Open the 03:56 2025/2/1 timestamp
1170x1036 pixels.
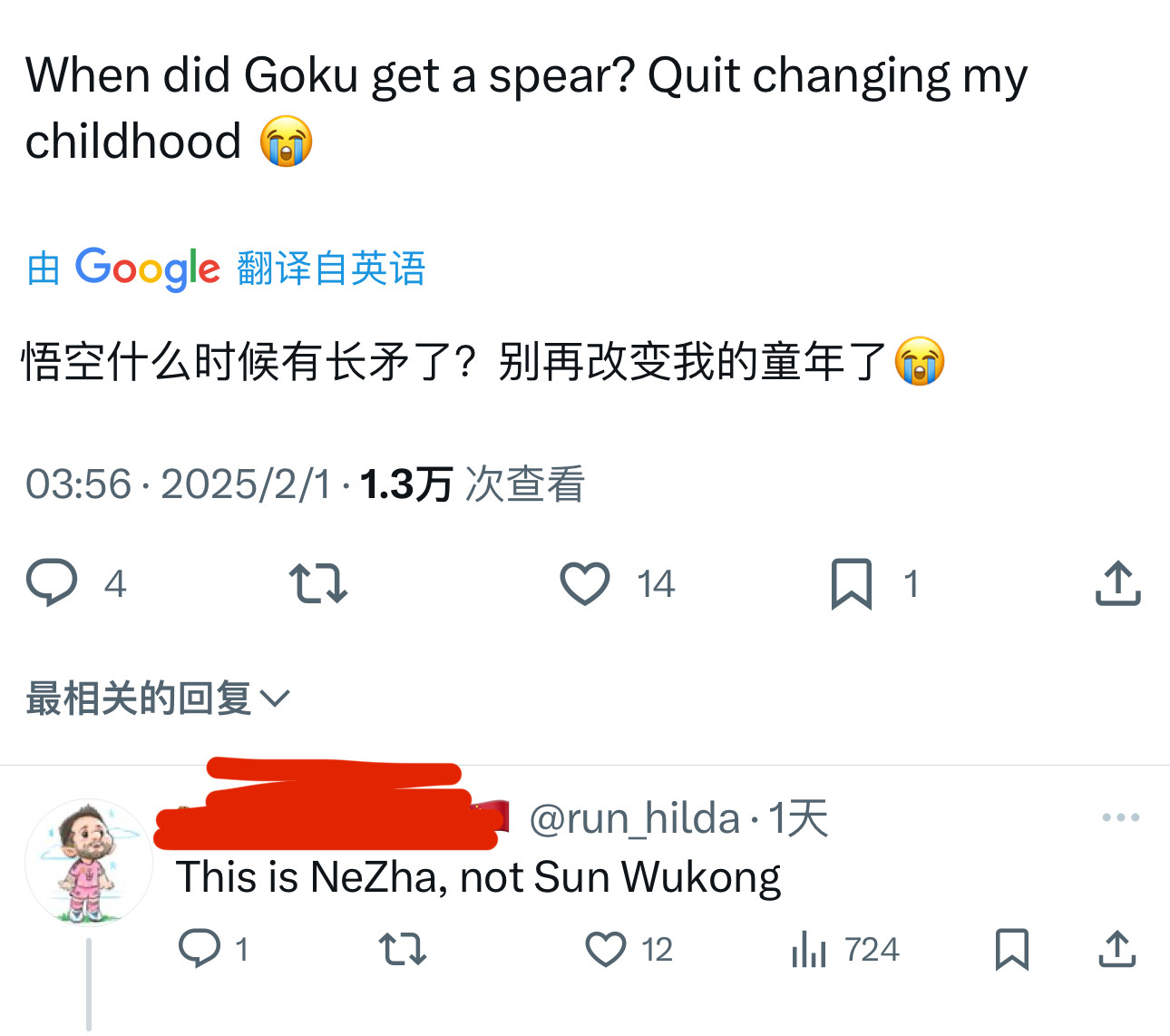[x=178, y=484]
